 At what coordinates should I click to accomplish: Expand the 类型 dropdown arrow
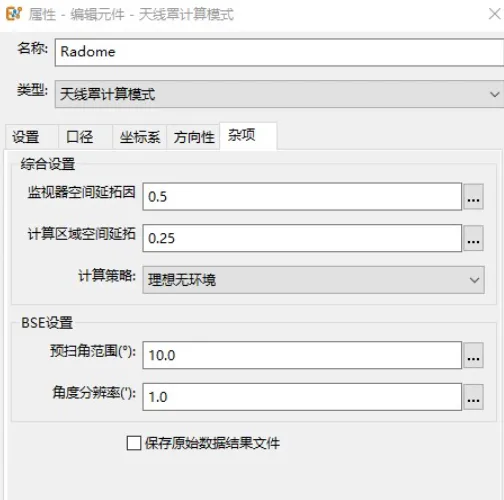[495, 94]
